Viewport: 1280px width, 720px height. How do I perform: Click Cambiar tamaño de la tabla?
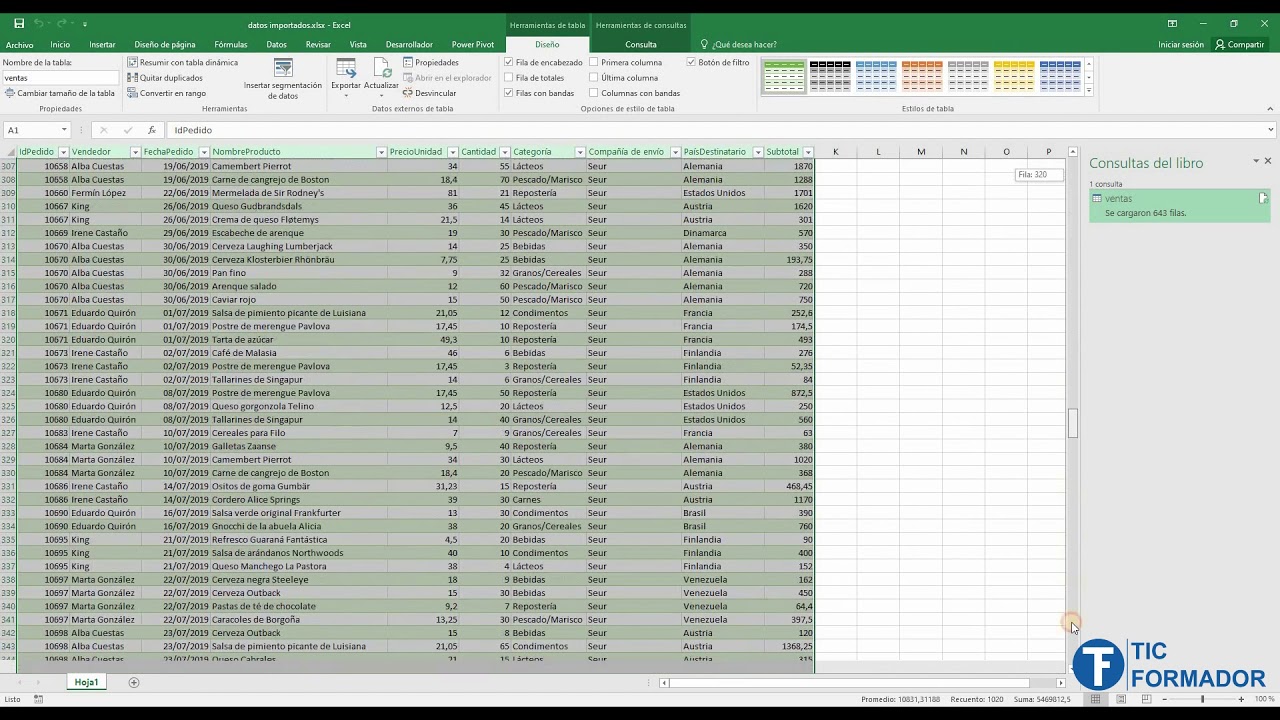(59, 93)
